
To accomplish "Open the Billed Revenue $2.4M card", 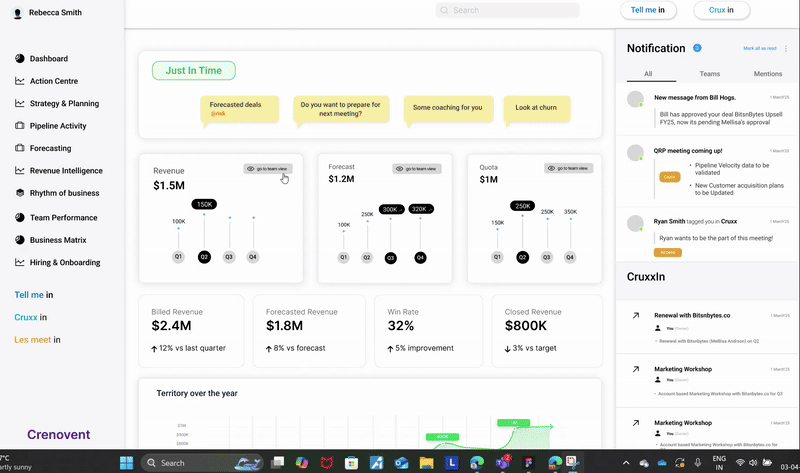I will (191, 331).
